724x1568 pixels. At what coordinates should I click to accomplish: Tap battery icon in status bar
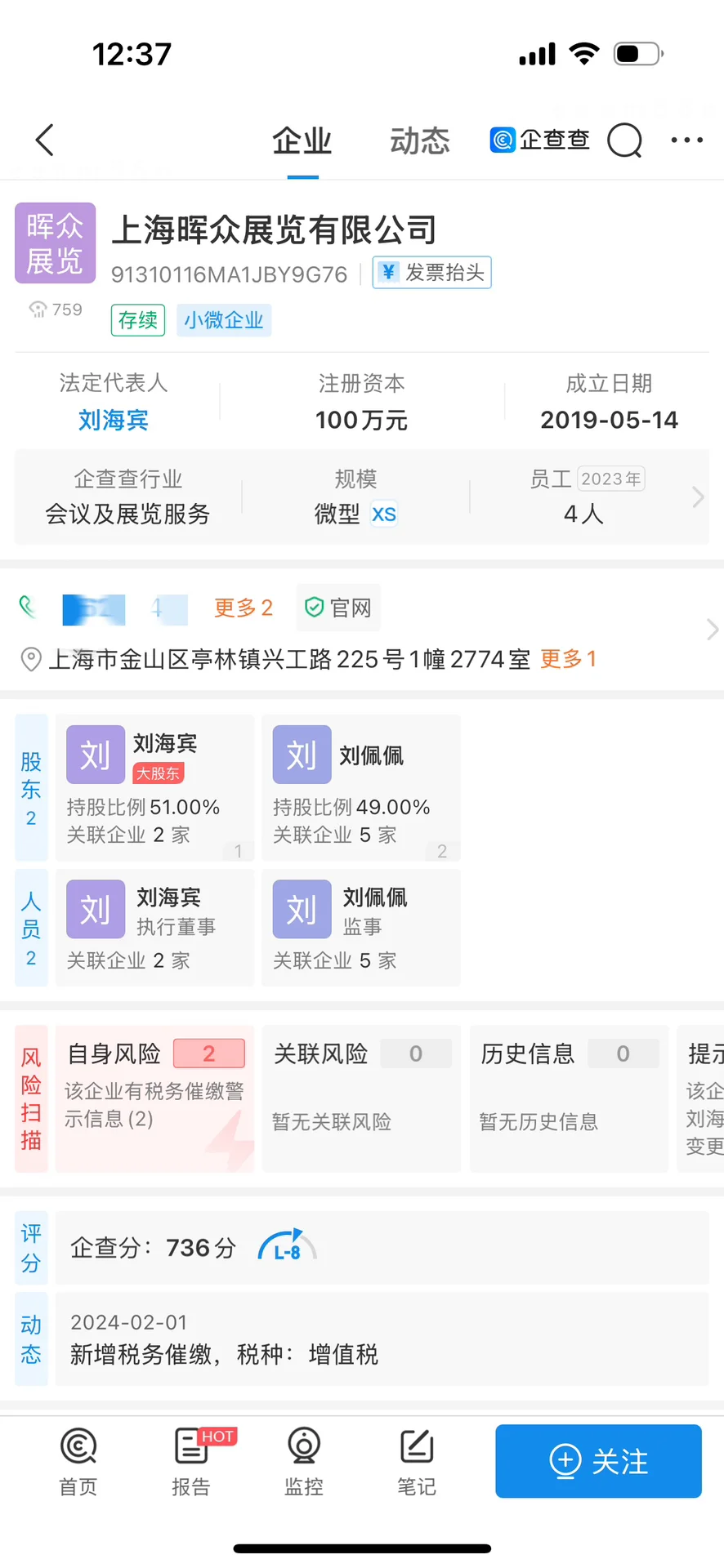[x=639, y=54]
